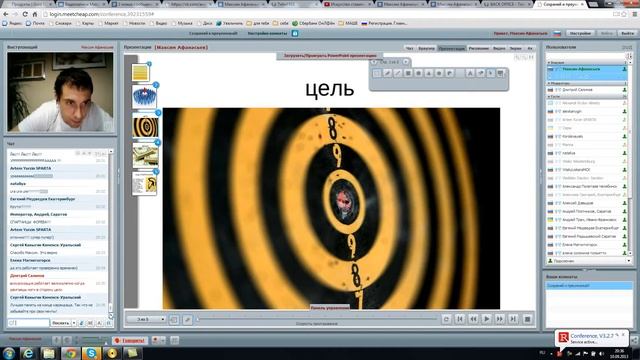
Task: Select user Алексей Давыдов in users list
Action: tap(587, 203)
